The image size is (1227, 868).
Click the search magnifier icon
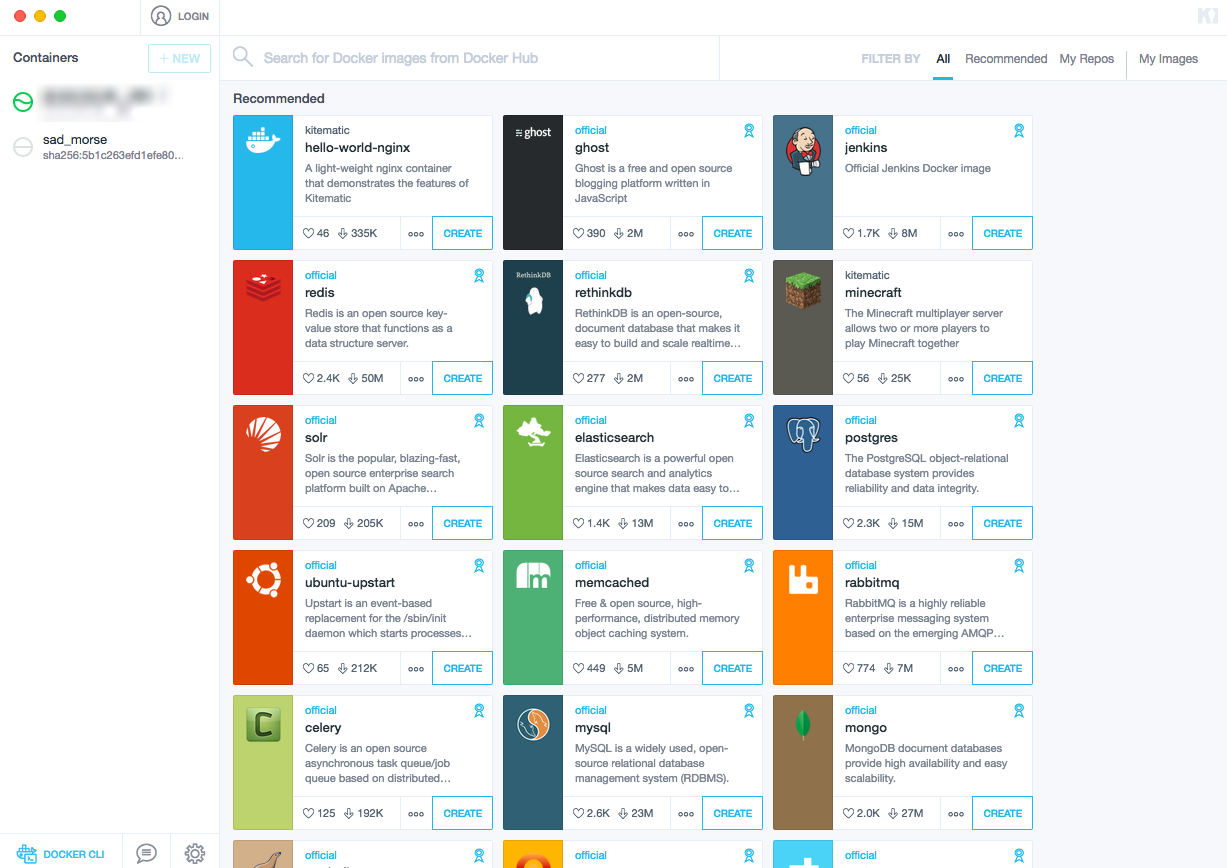(x=243, y=57)
